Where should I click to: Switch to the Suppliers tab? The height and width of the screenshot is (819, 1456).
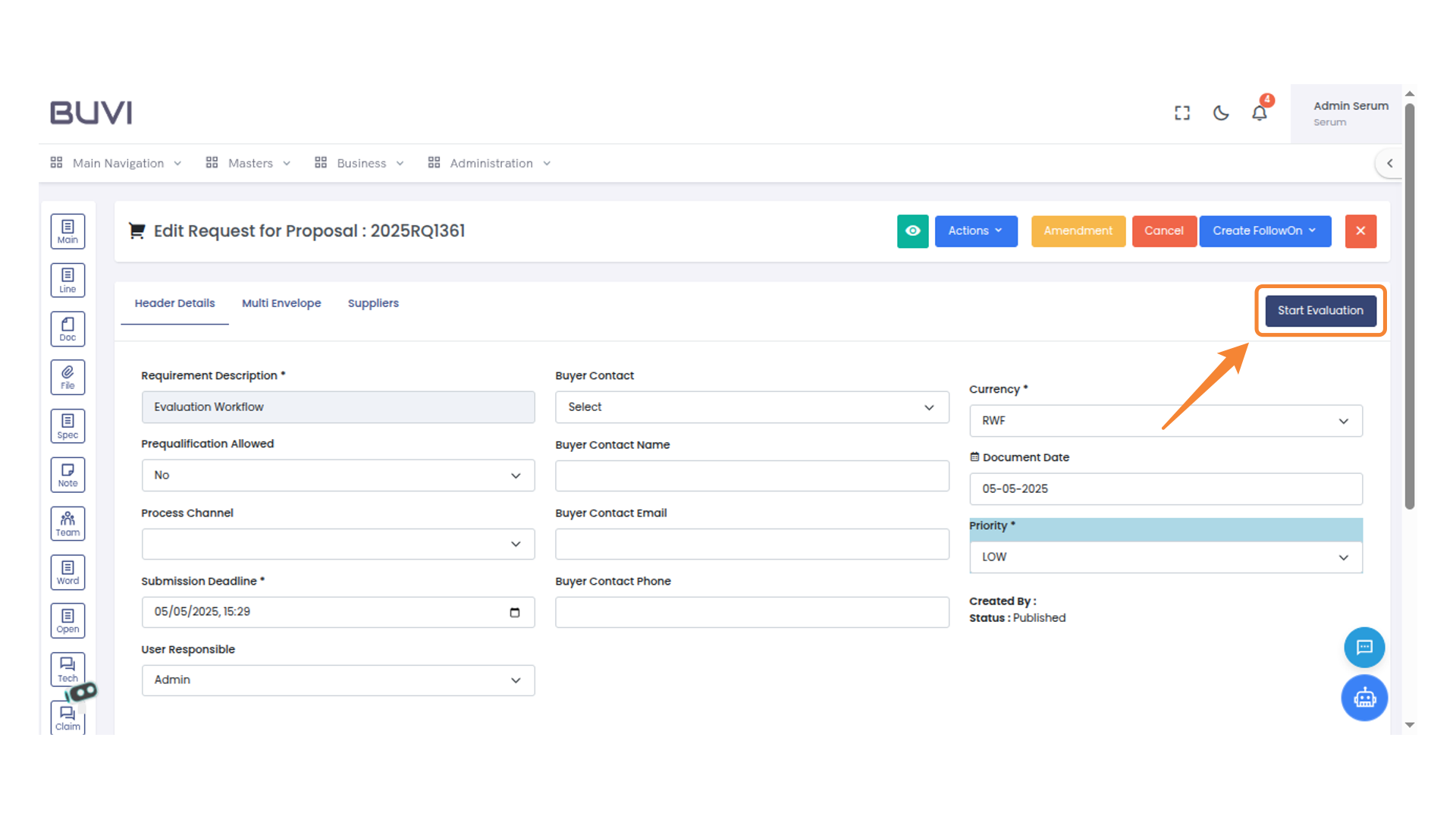point(373,303)
